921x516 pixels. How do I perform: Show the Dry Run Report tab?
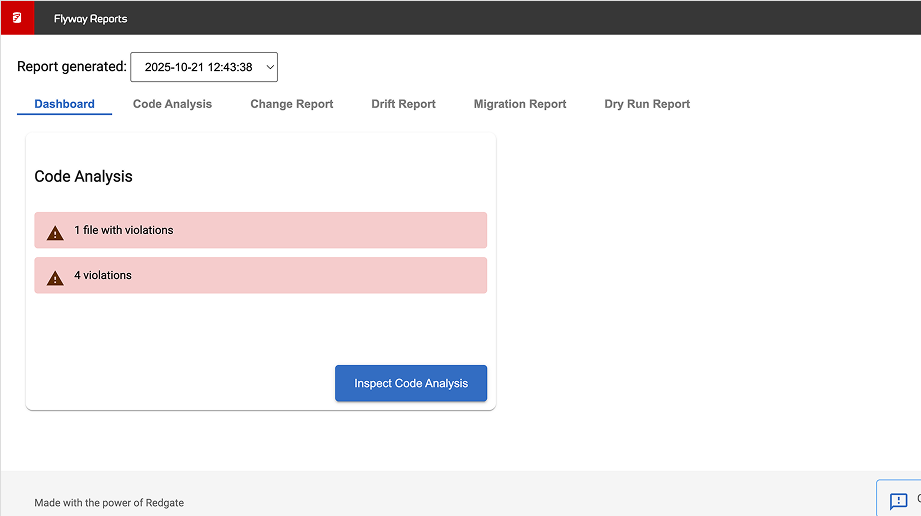[647, 104]
